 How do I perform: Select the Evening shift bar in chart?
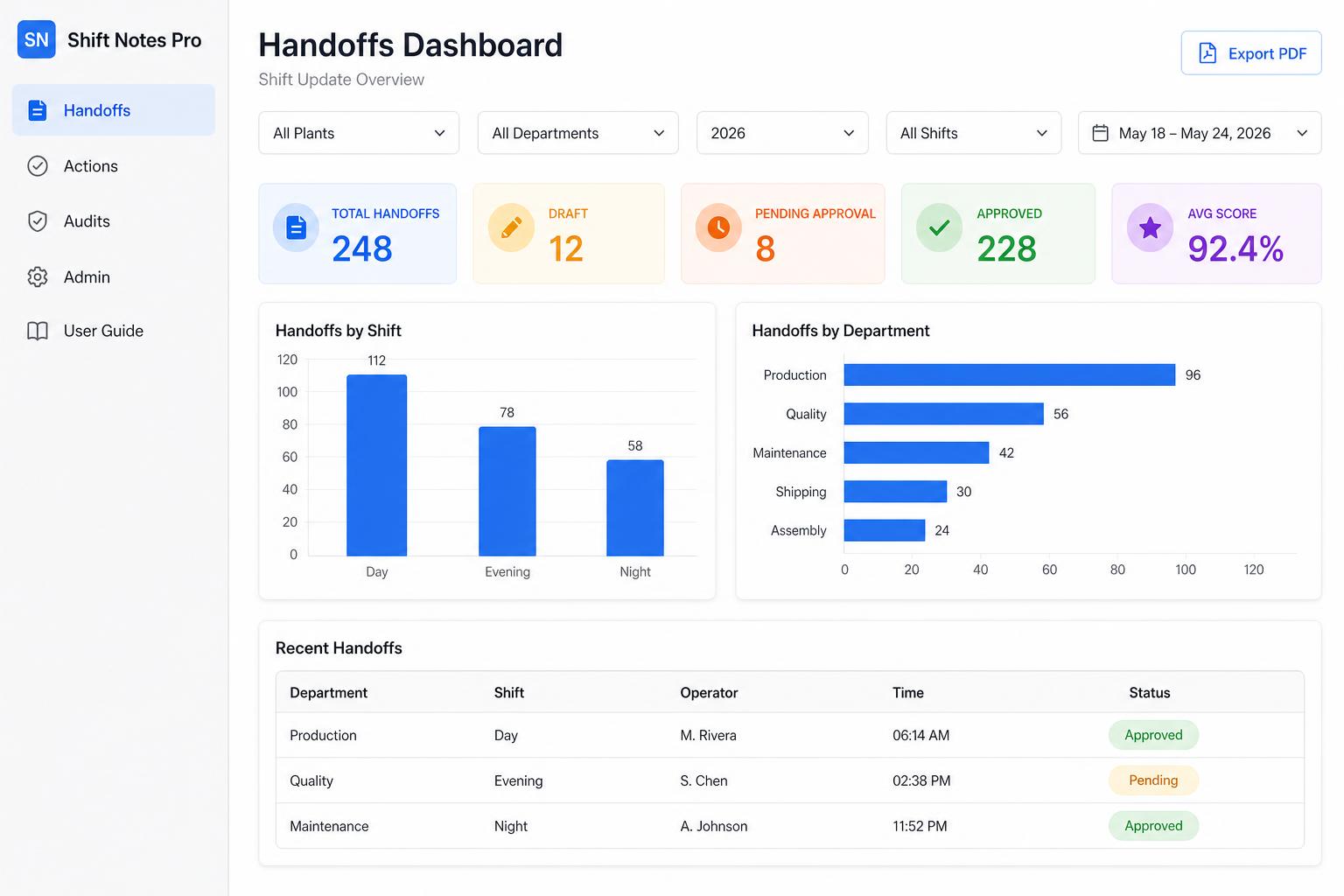(x=507, y=492)
